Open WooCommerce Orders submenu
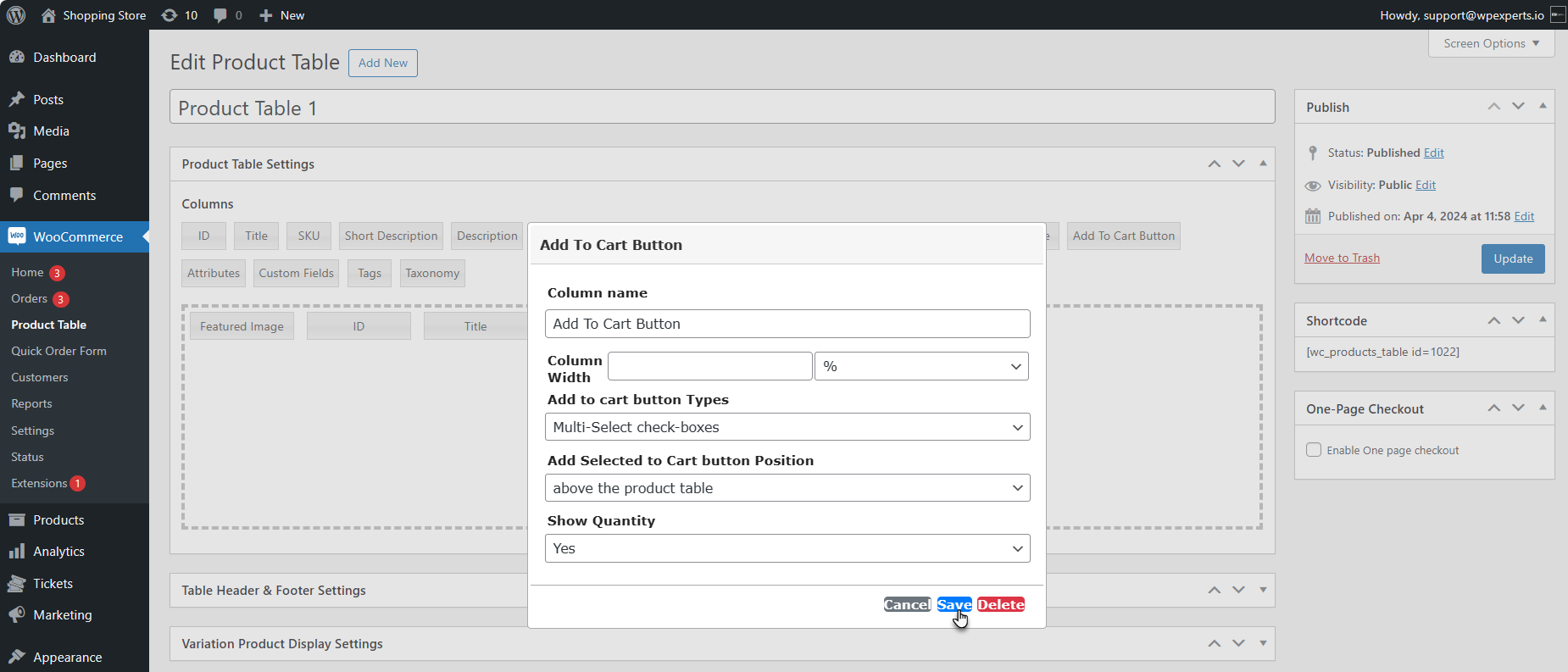 30,299
